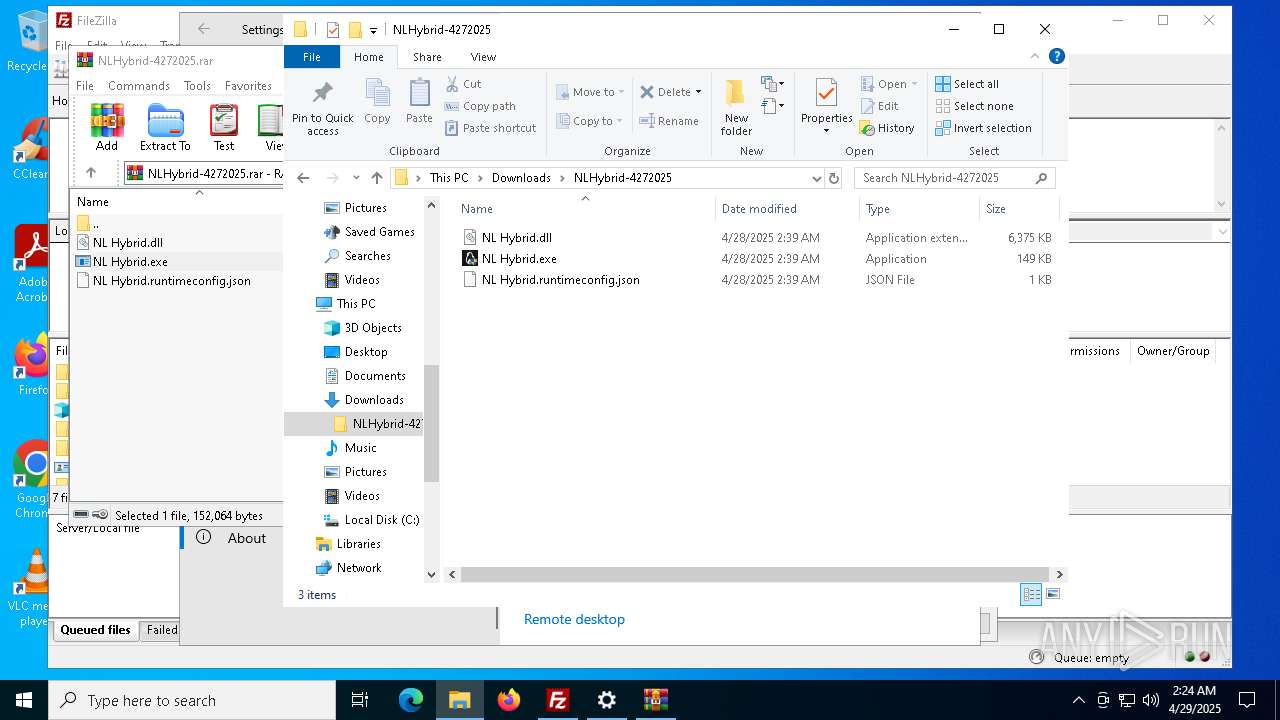Open Microsoft Edge from the taskbar
This screenshot has height=720, width=1280.
click(x=411, y=700)
